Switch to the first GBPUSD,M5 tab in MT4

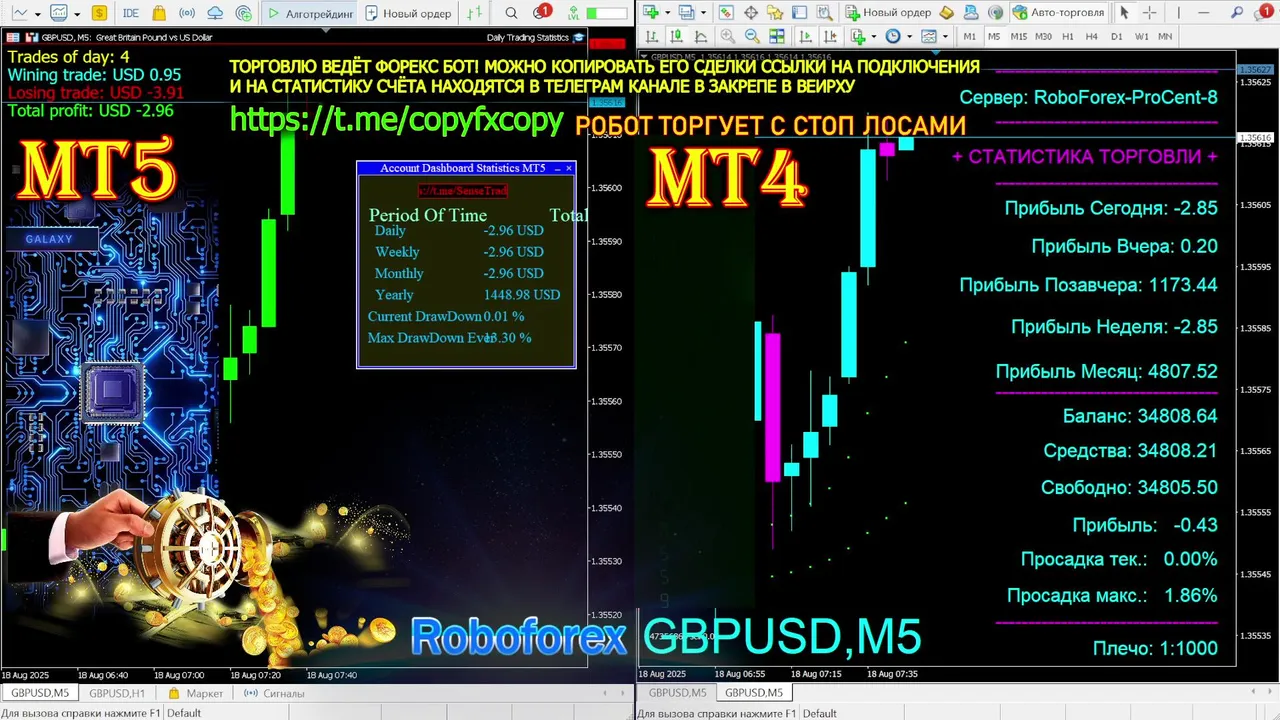tap(677, 693)
